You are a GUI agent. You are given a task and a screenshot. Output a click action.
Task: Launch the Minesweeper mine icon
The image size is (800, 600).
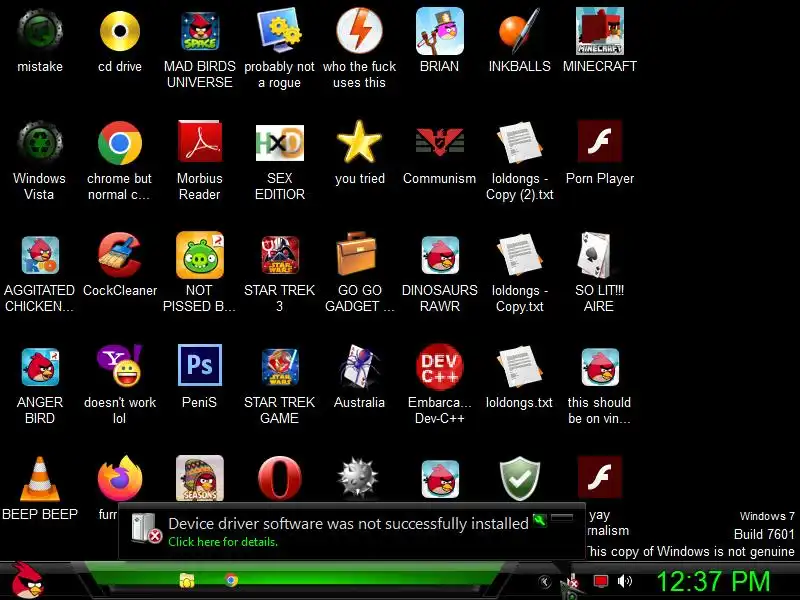tap(358, 478)
